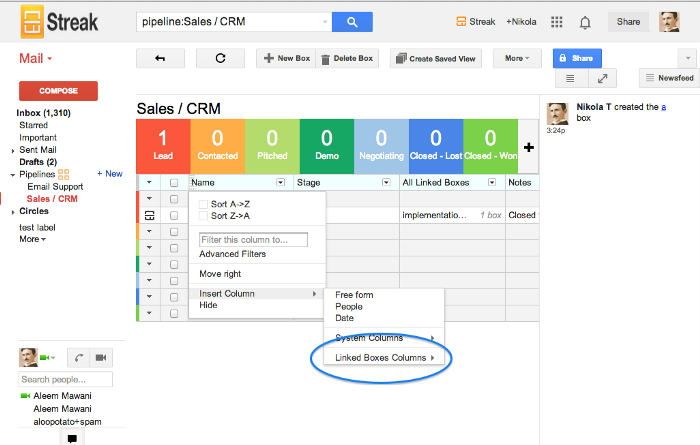Expand the More labels list in sidebar
This screenshot has width=700, height=445.
pos(33,239)
